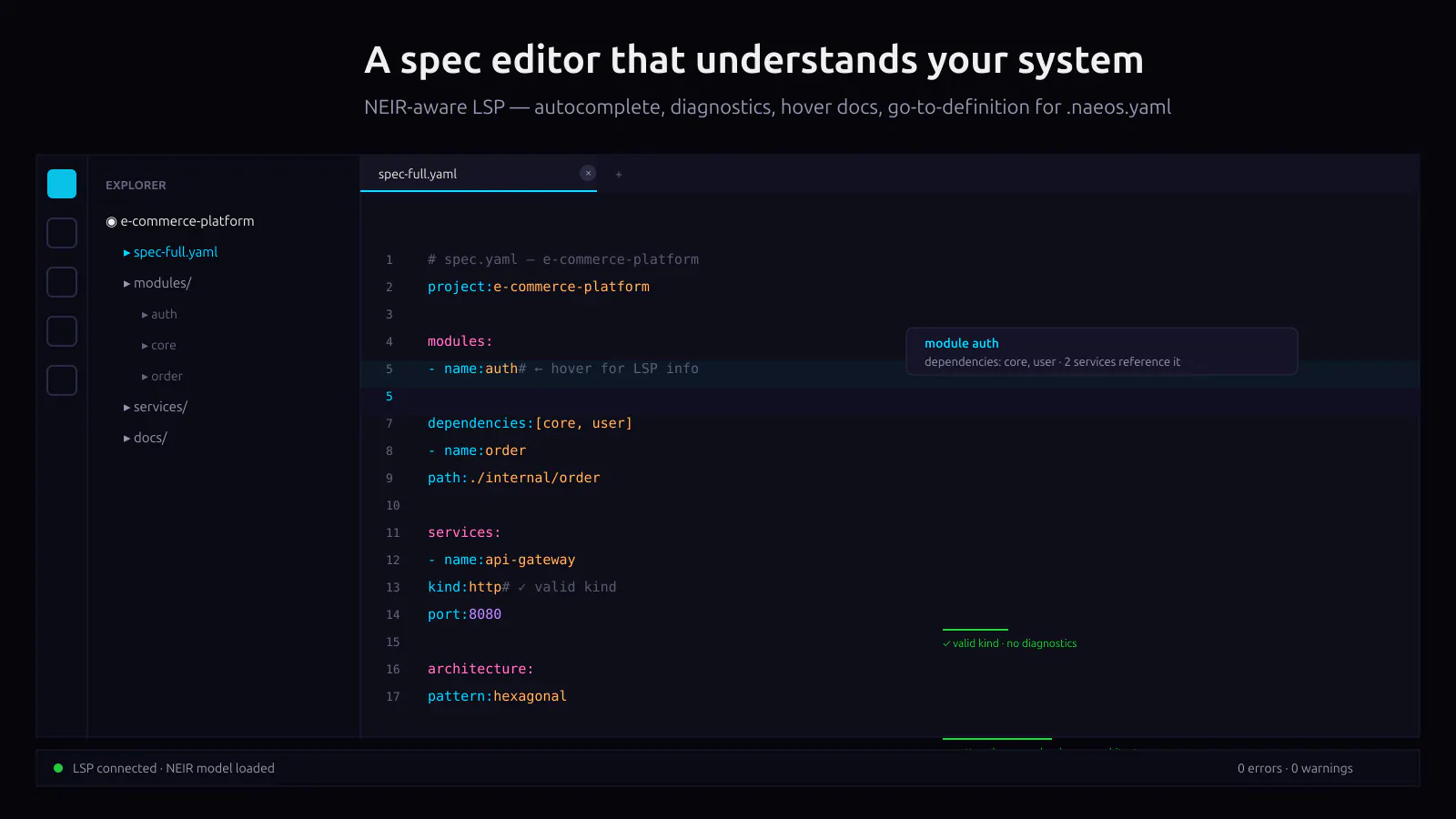
Task: Click the '0 errors · 0 warnings' status
Action: (x=1295, y=768)
